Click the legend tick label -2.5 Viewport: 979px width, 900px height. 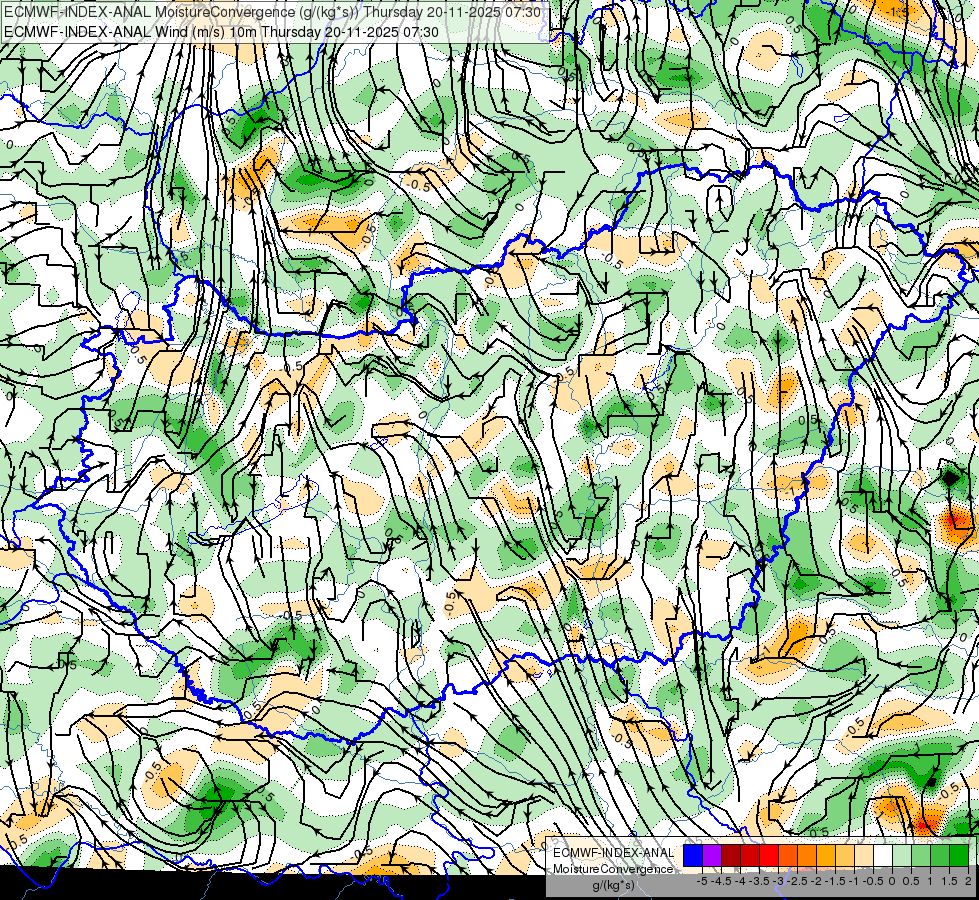click(797, 881)
